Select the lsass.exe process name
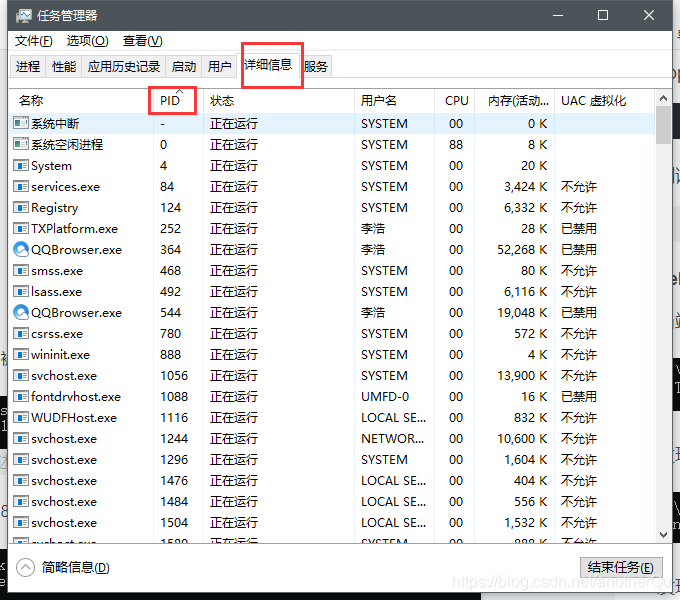The height and width of the screenshot is (600, 680). pyautogui.click(x=56, y=291)
